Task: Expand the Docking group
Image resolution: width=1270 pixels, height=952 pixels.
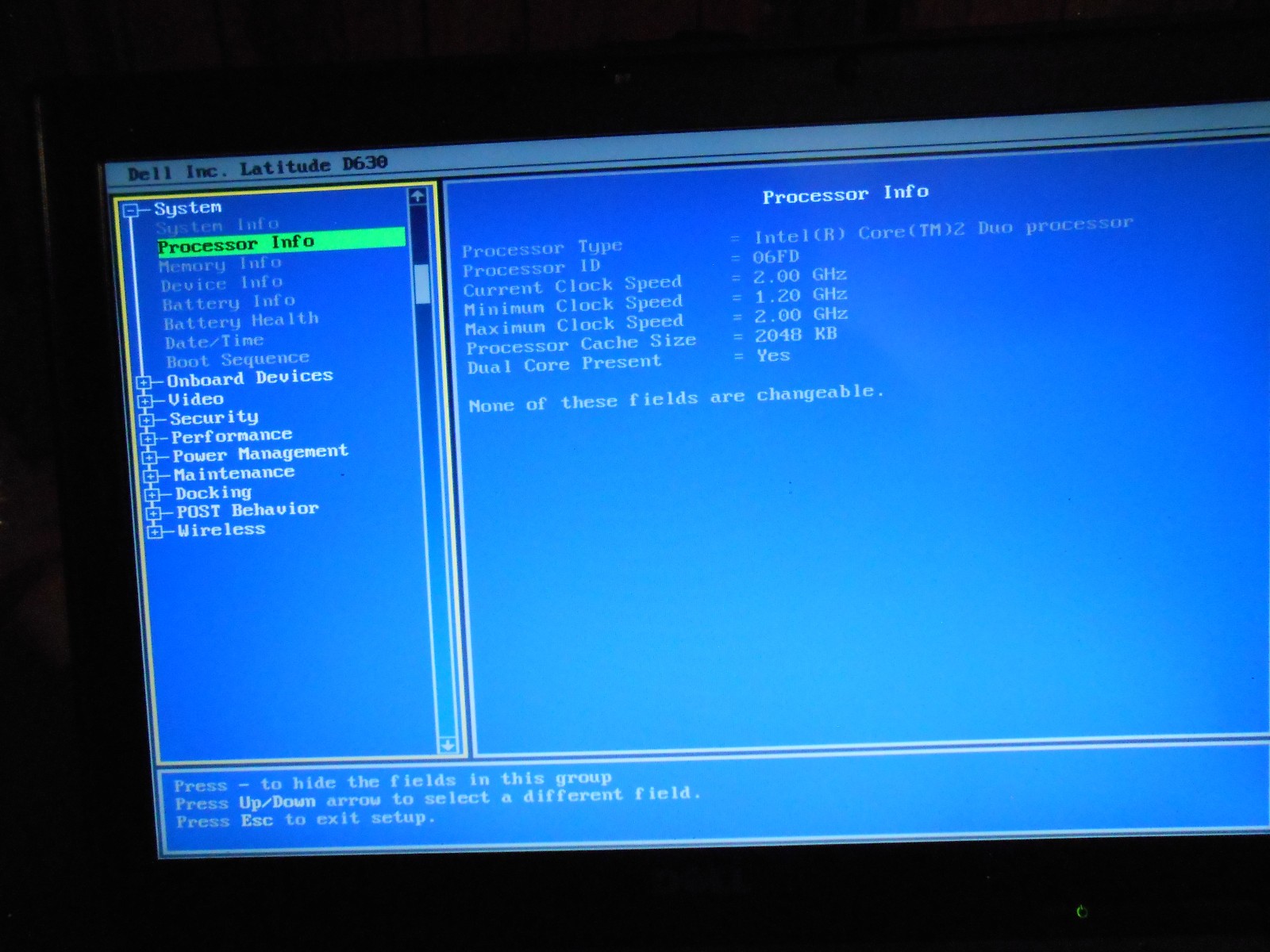Action: tap(153, 494)
